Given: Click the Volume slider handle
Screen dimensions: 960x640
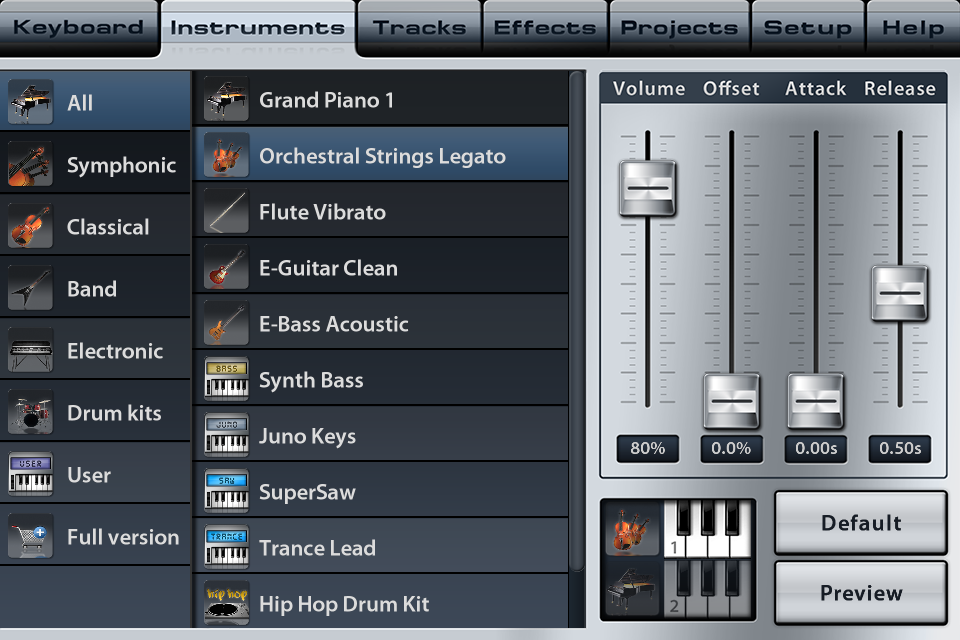Looking at the screenshot, I should 647,188.
